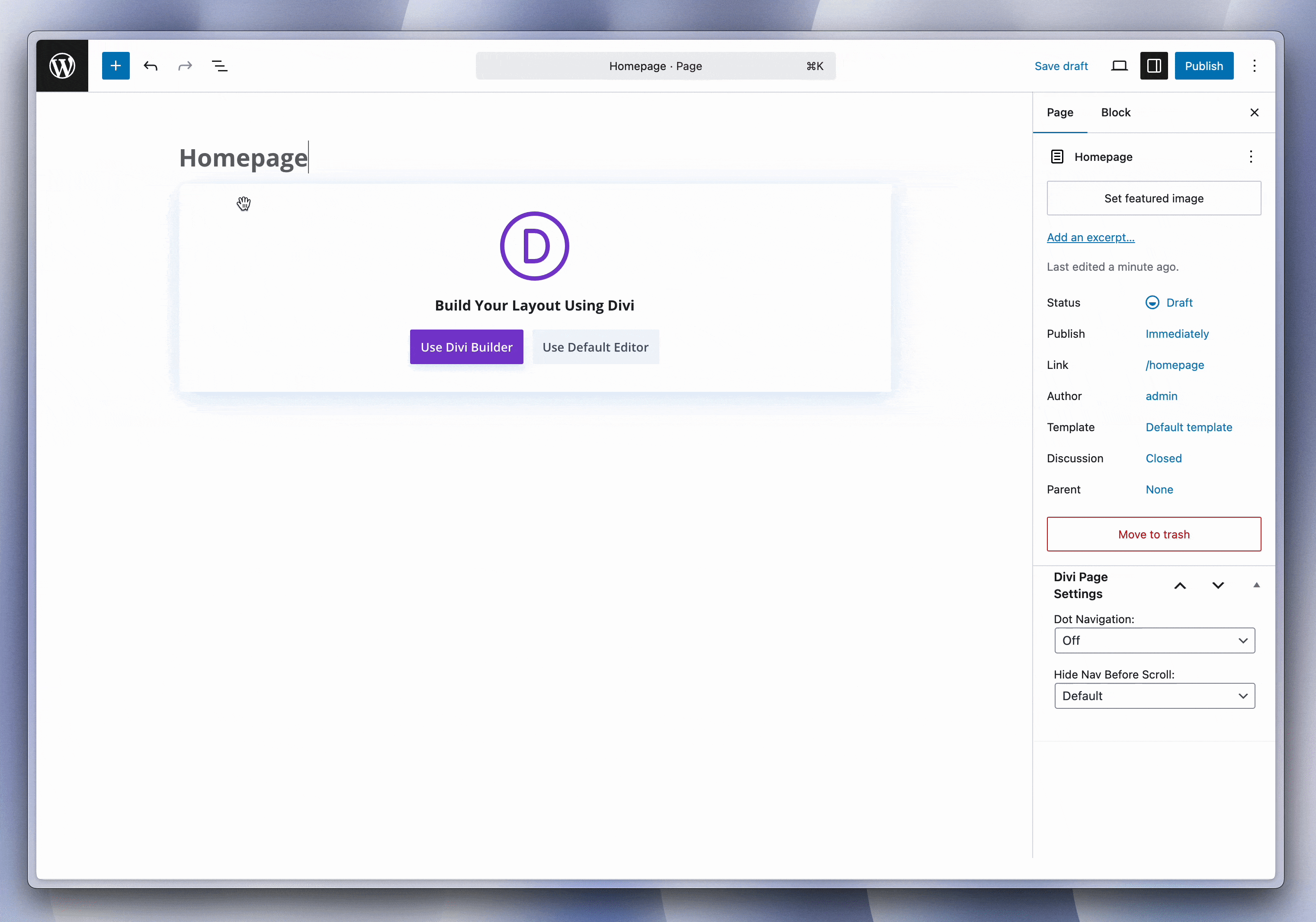Image resolution: width=1316 pixels, height=922 pixels.
Task: Switch to the Block tab
Action: point(1115,112)
